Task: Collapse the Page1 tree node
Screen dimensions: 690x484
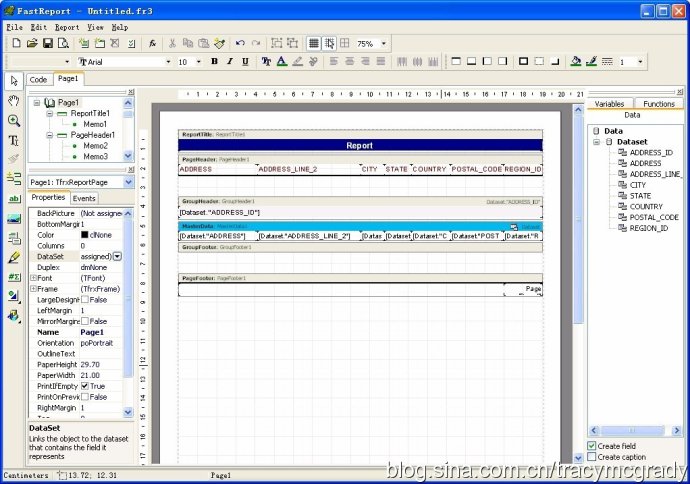Action: [x=37, y=103]
